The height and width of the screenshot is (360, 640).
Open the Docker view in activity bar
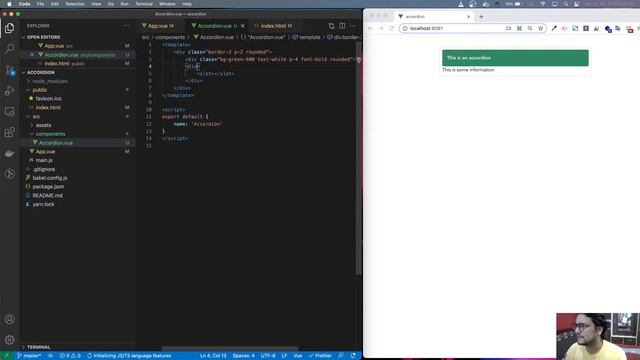click(9, 153)
